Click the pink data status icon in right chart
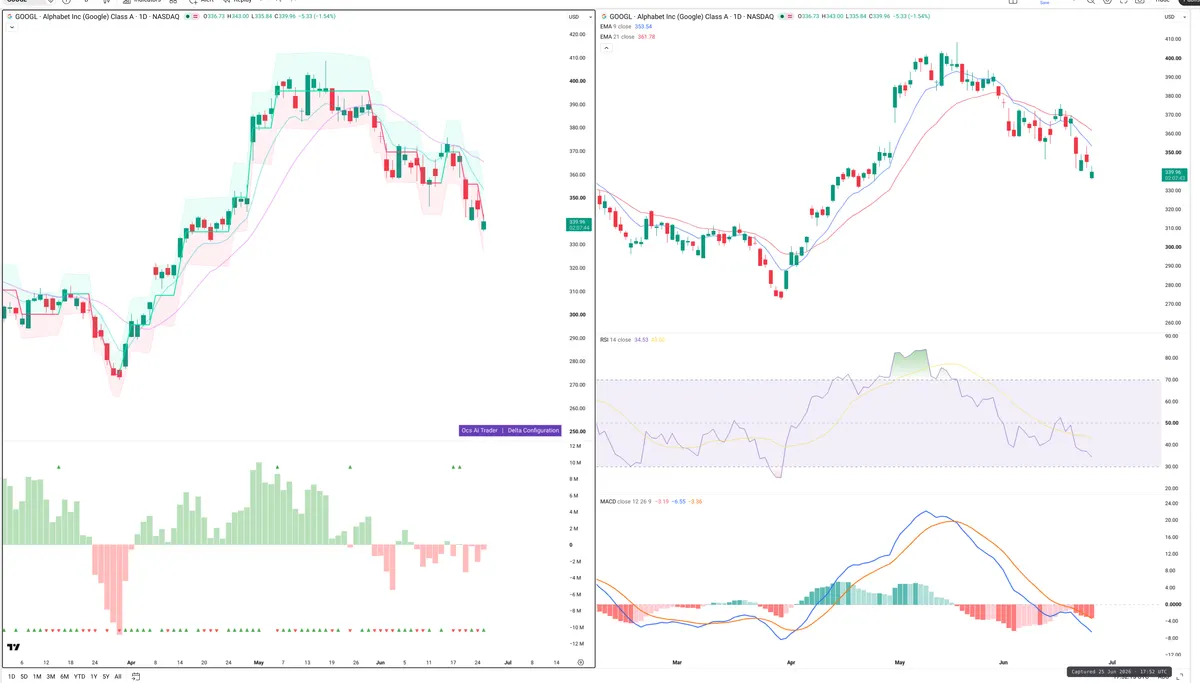Viewport: 1200px width, 683px height. click(789, 17)
